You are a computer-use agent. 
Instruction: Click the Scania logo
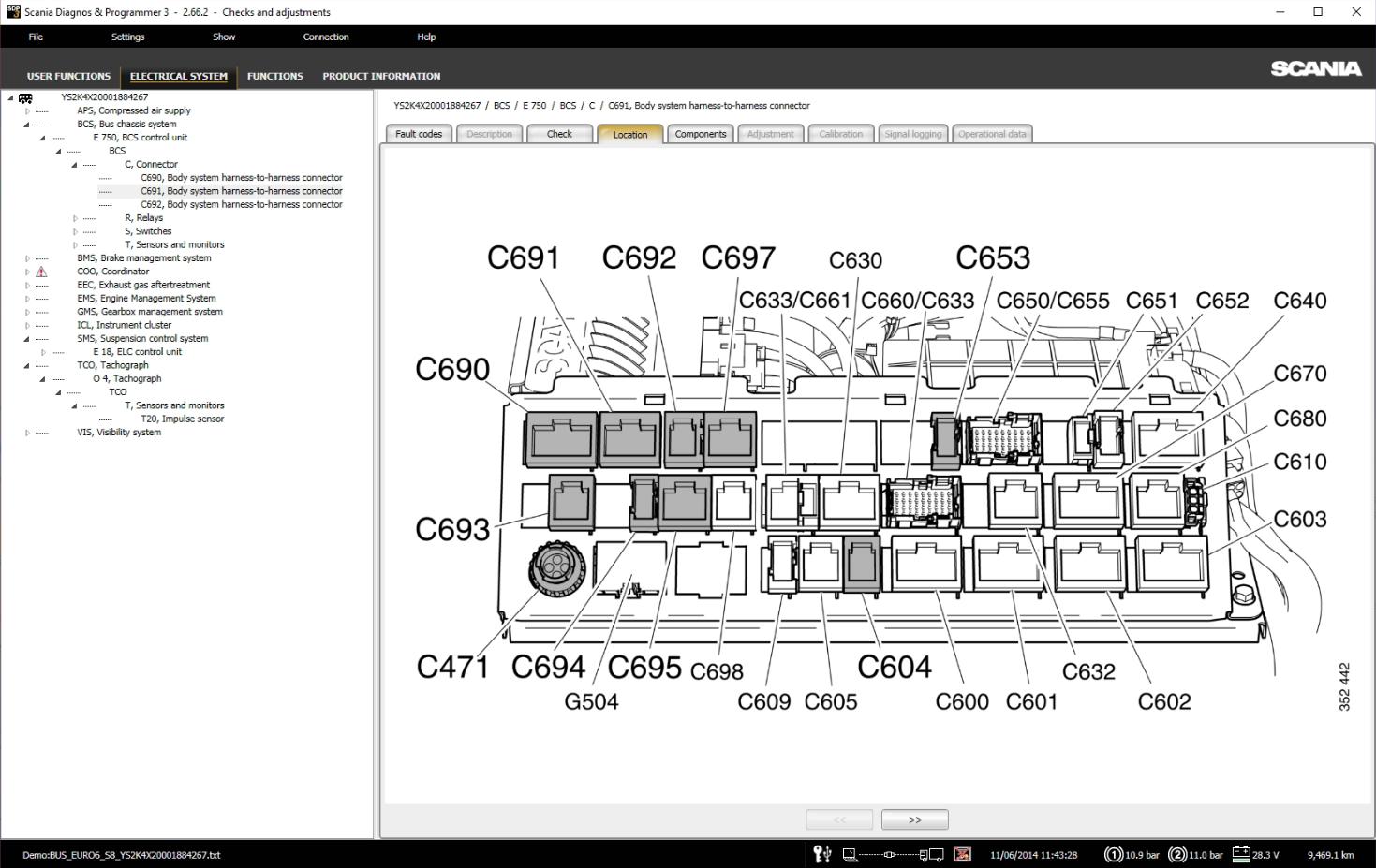pos(1316,68)
